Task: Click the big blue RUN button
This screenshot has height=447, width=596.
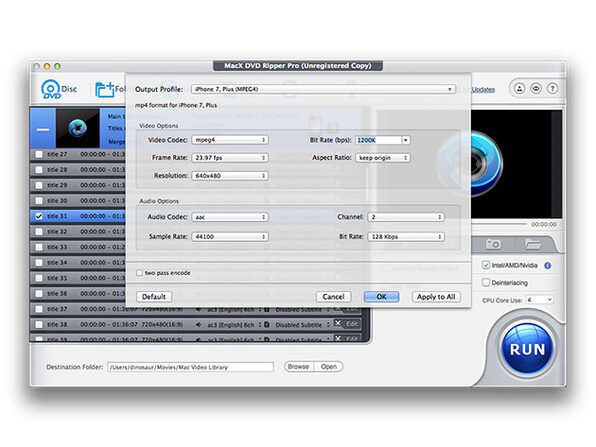Action: 527,349
